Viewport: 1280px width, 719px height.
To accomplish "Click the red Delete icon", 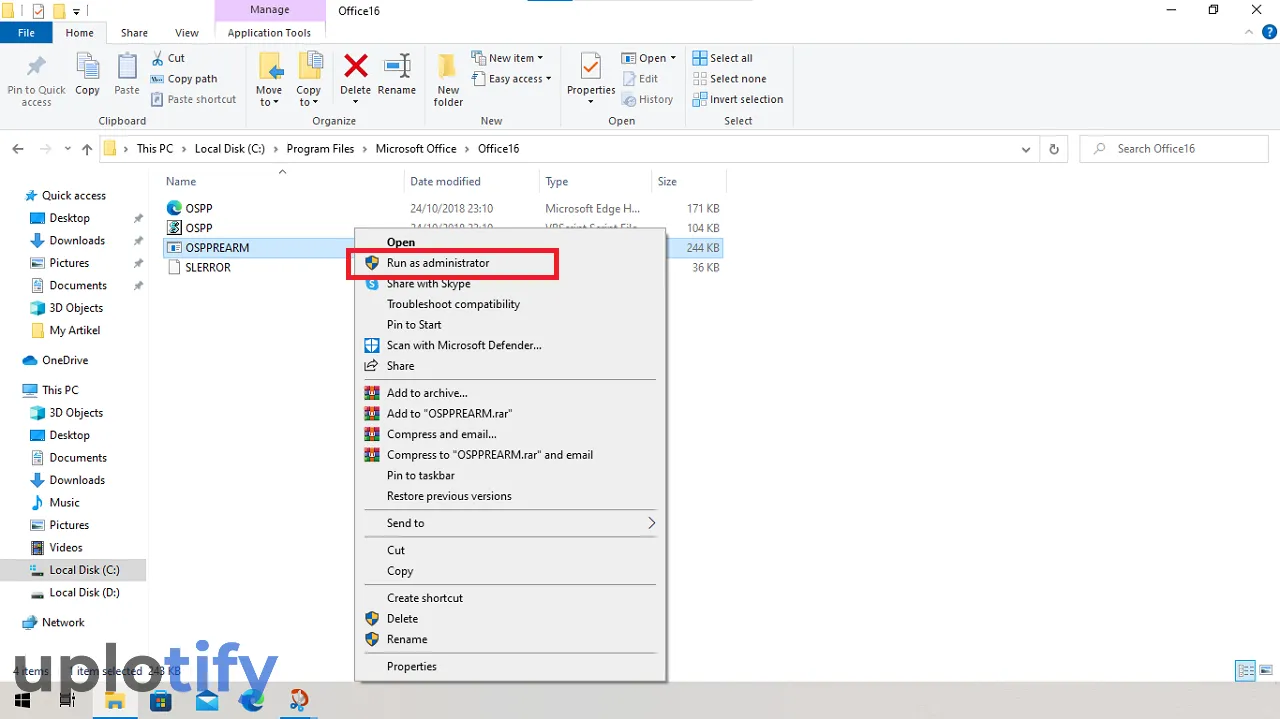I will click(356, 67).
